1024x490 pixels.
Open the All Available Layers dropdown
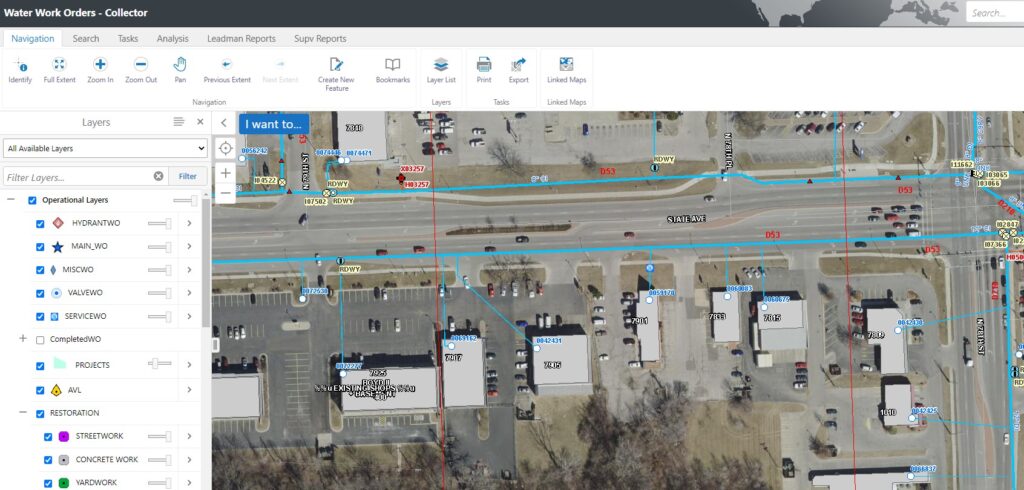pos(105,148)
